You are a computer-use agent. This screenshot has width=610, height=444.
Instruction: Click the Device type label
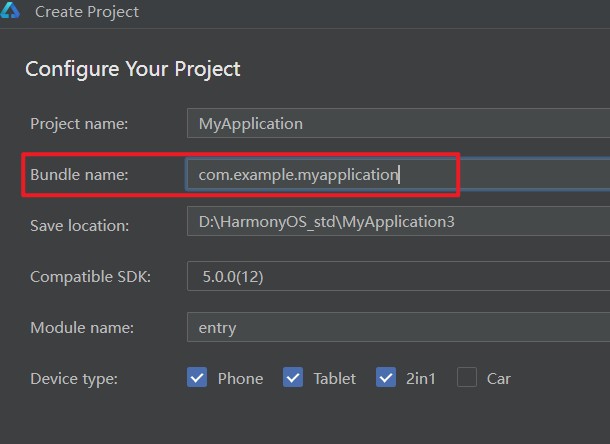(x=74, y=379)
